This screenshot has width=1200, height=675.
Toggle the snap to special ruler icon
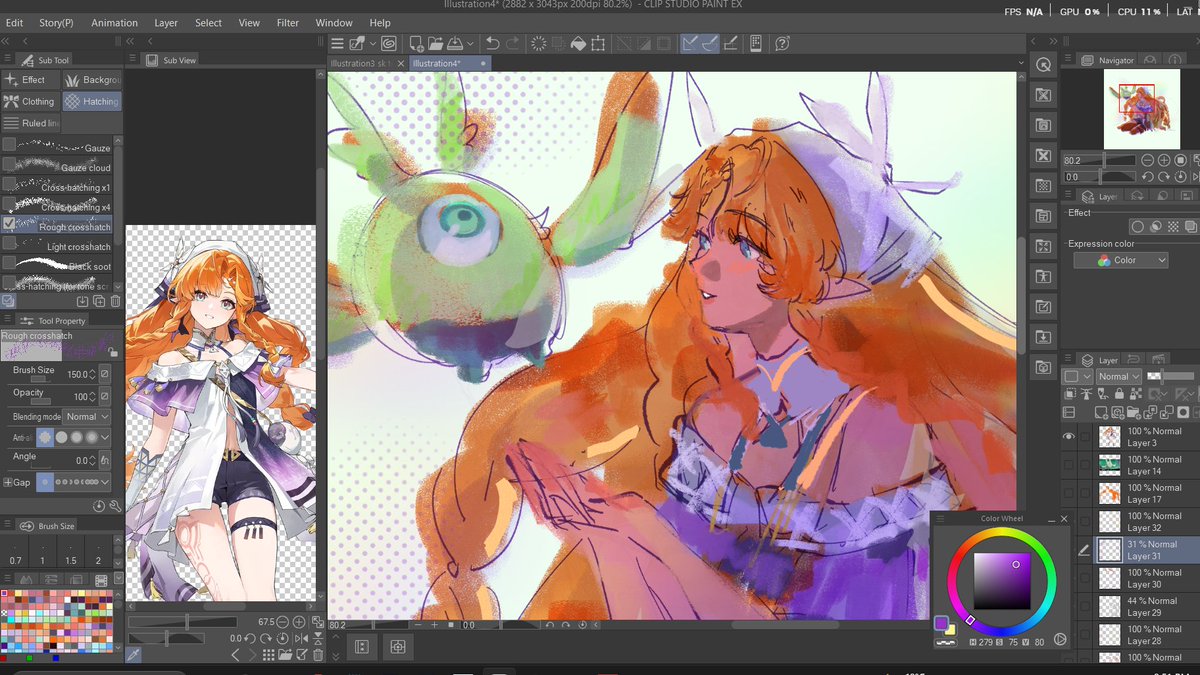[x=709, y=43]
